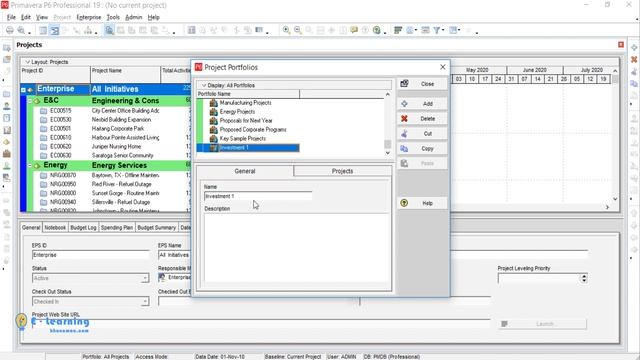
Task: Collapse the Energy group node
Action: coord(30,165)
